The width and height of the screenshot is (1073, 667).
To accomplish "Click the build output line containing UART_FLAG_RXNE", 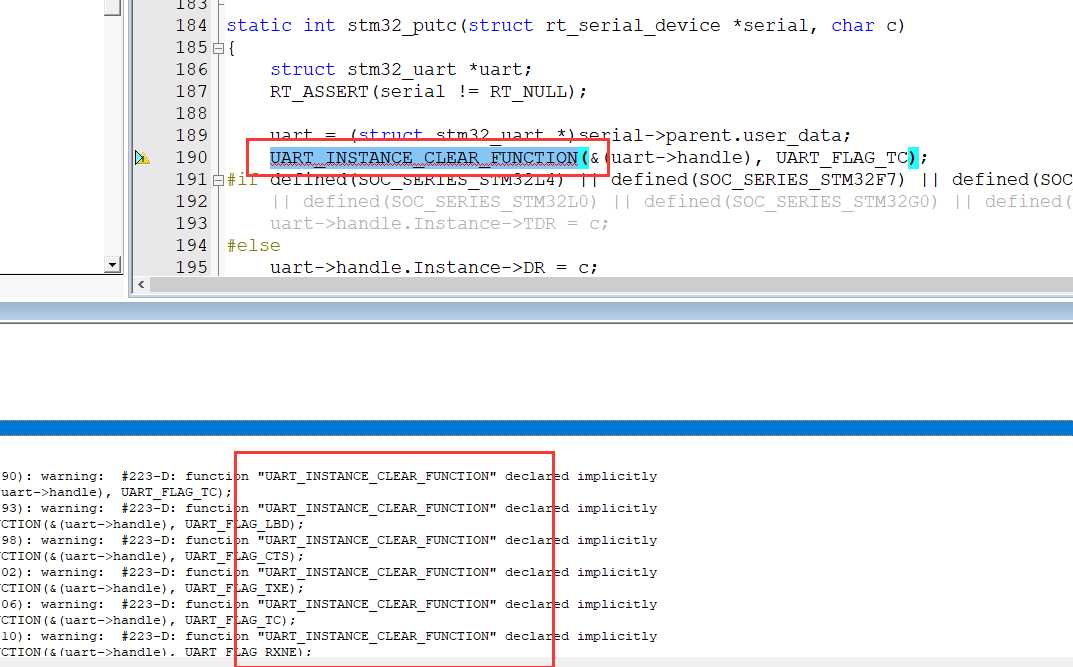I will pyautogui.click(x=156, y=652).
